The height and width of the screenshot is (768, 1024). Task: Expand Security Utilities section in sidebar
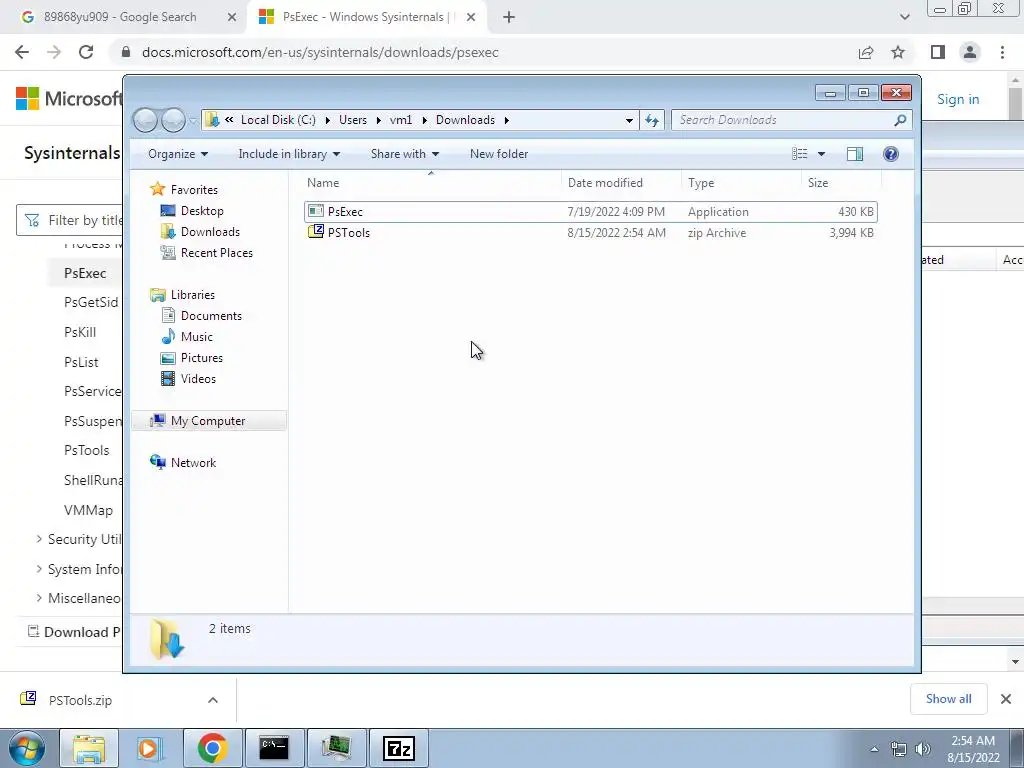pyautogui.click(x=39, y=539)
